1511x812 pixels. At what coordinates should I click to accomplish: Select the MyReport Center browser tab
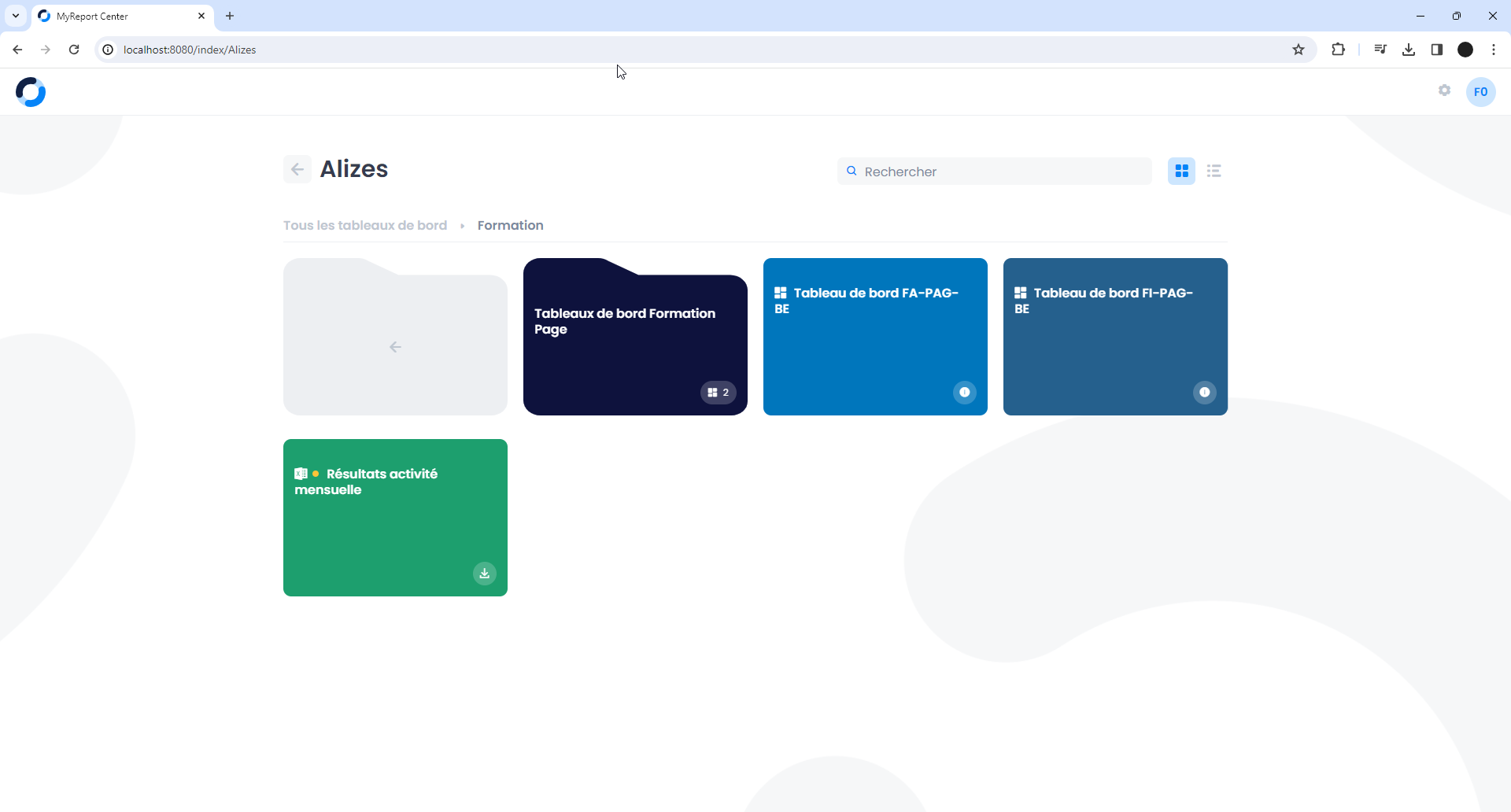pyautogui.click(x=118, y=16)
